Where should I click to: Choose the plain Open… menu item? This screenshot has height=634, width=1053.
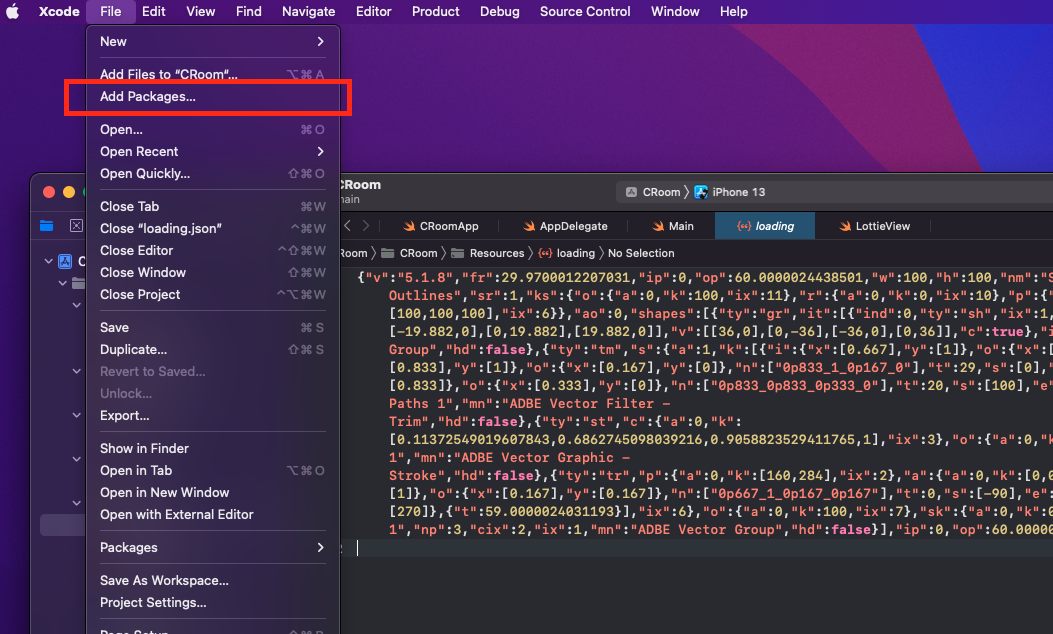point(213,130)
